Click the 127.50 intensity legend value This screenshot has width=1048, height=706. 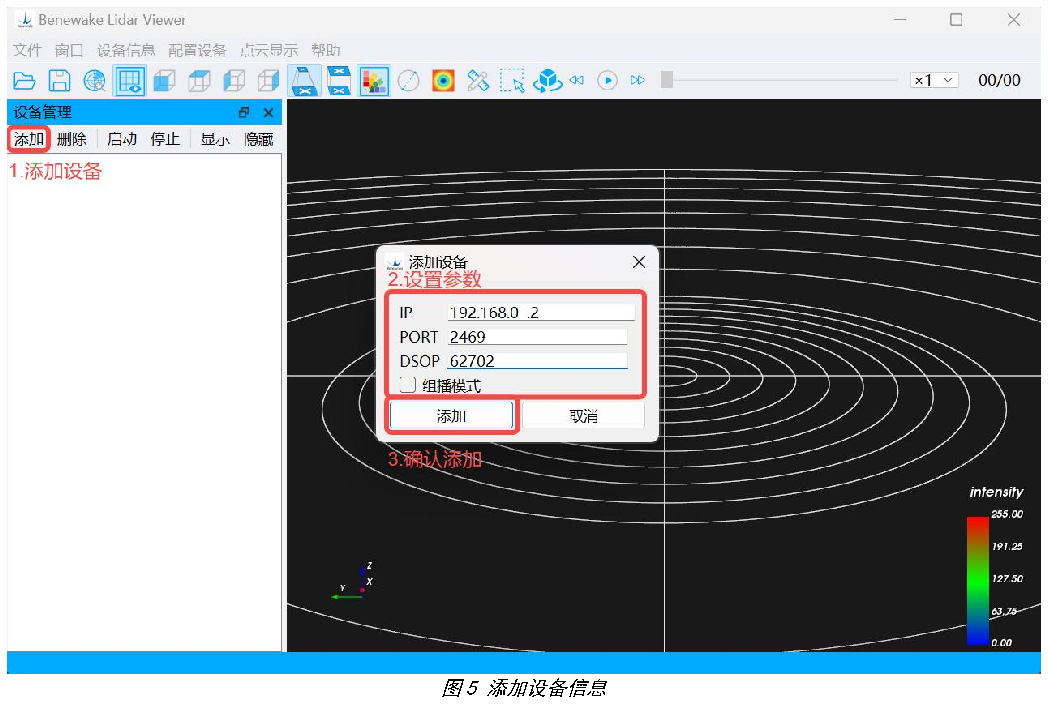1007,578
